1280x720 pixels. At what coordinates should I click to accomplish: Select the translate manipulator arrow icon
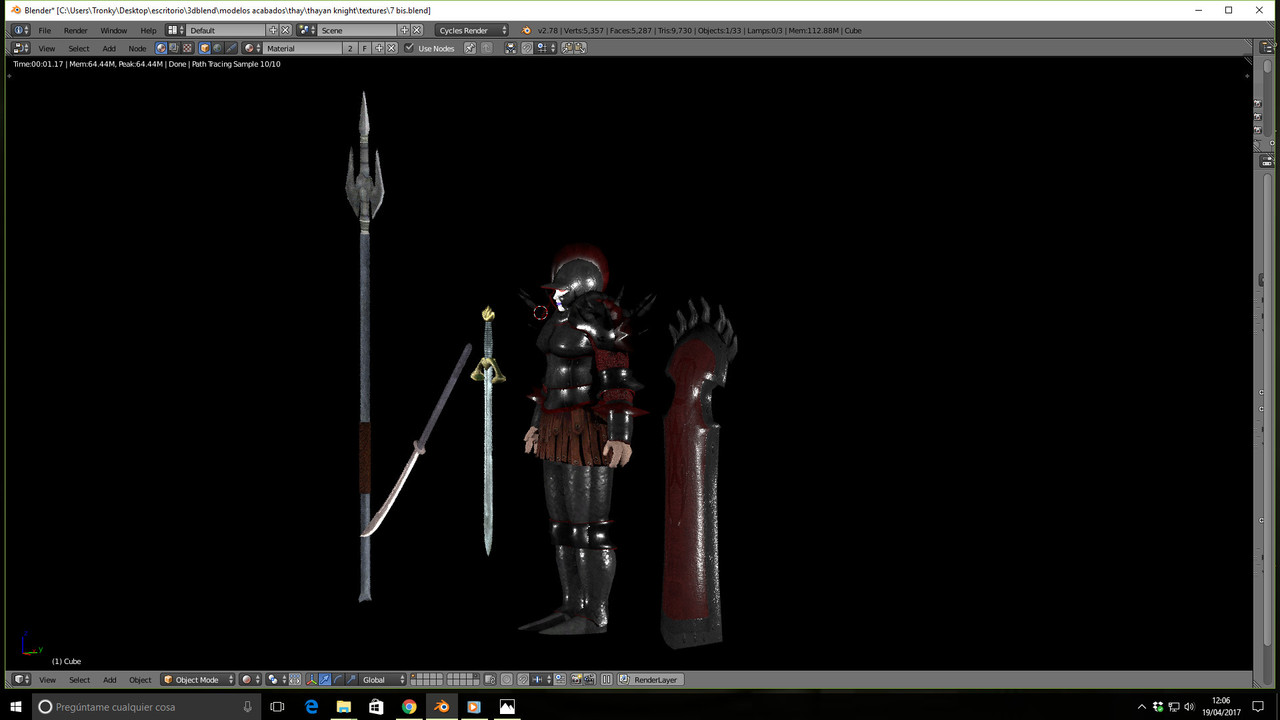coord(324,680)
